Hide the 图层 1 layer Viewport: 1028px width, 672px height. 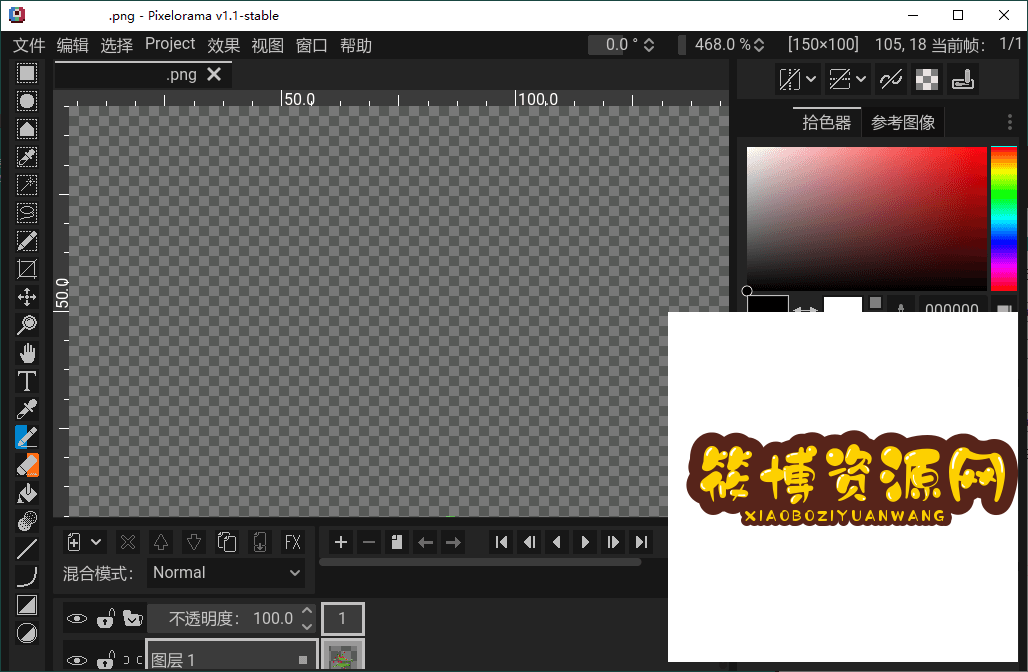pyautogui.click(x=77, y=660)
